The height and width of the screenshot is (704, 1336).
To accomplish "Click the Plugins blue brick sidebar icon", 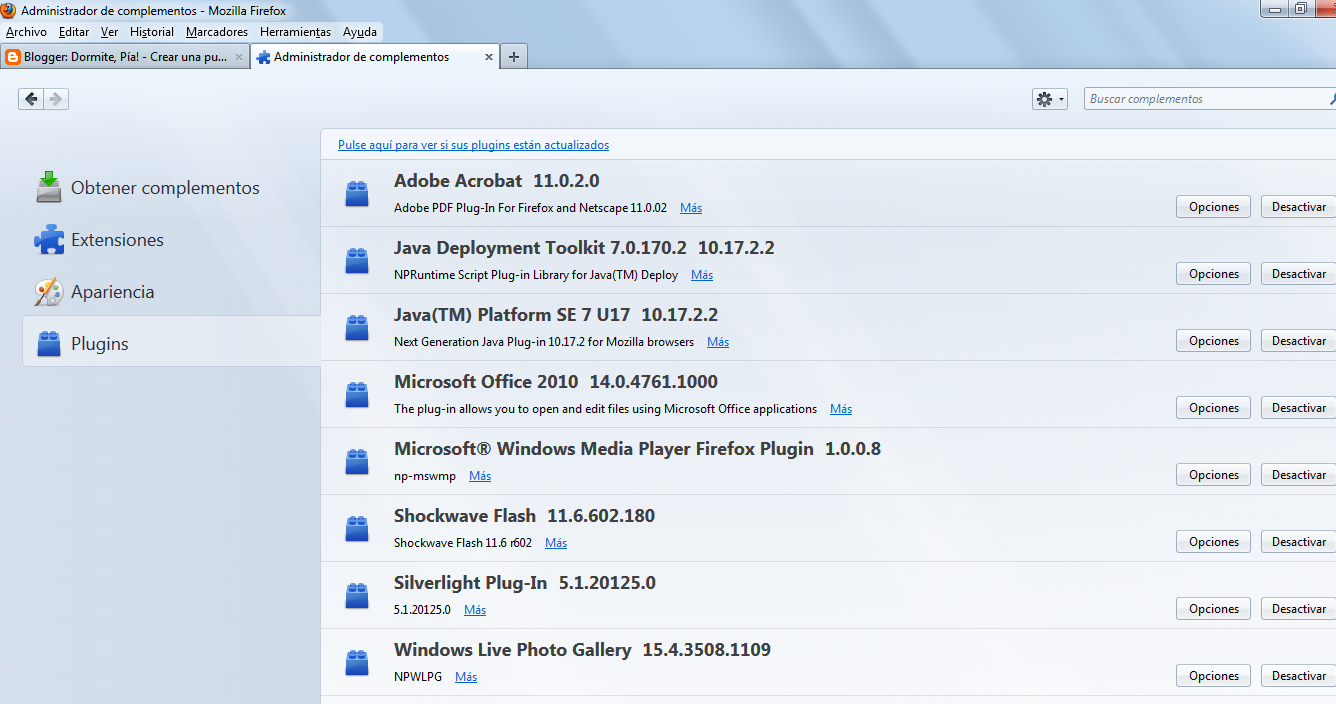I will point(49,343).
